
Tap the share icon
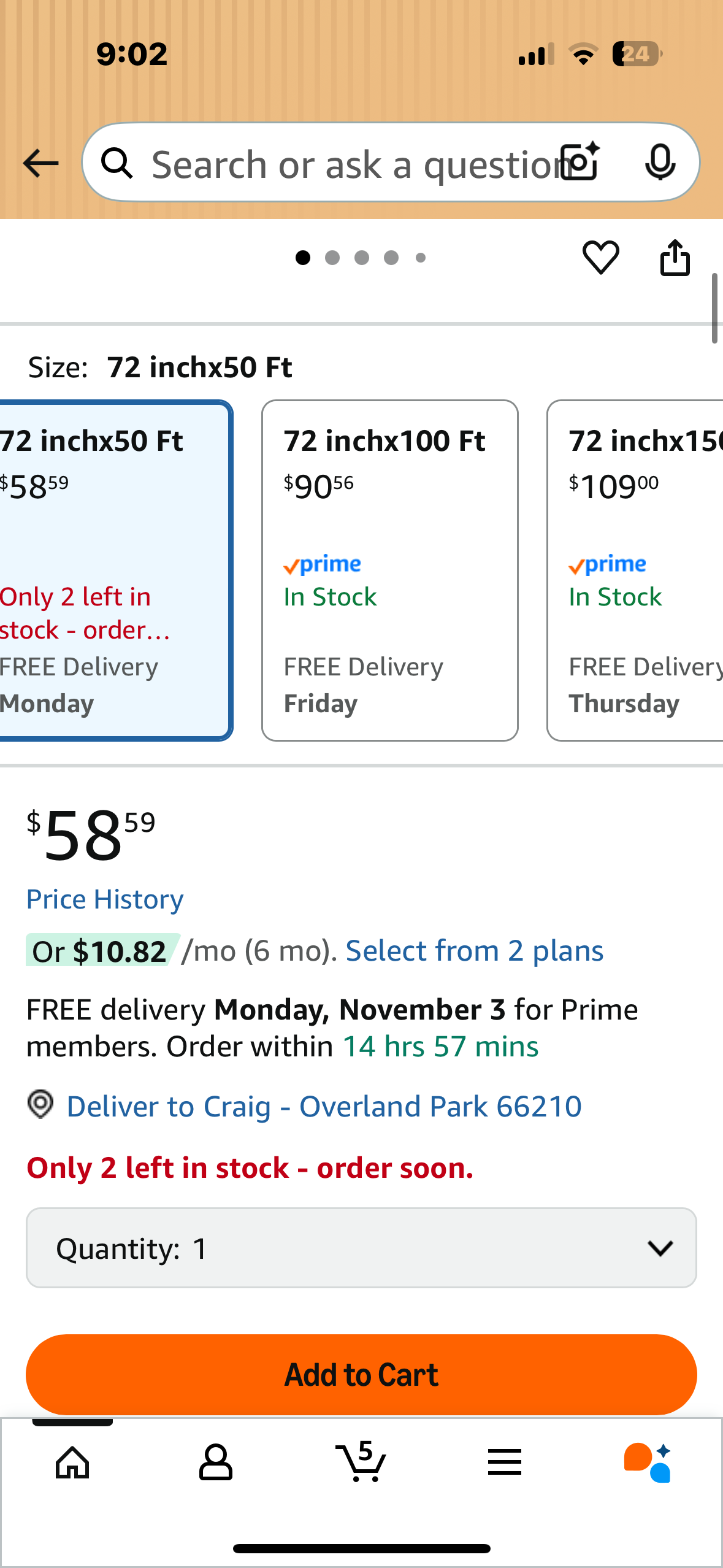point(675,258)
